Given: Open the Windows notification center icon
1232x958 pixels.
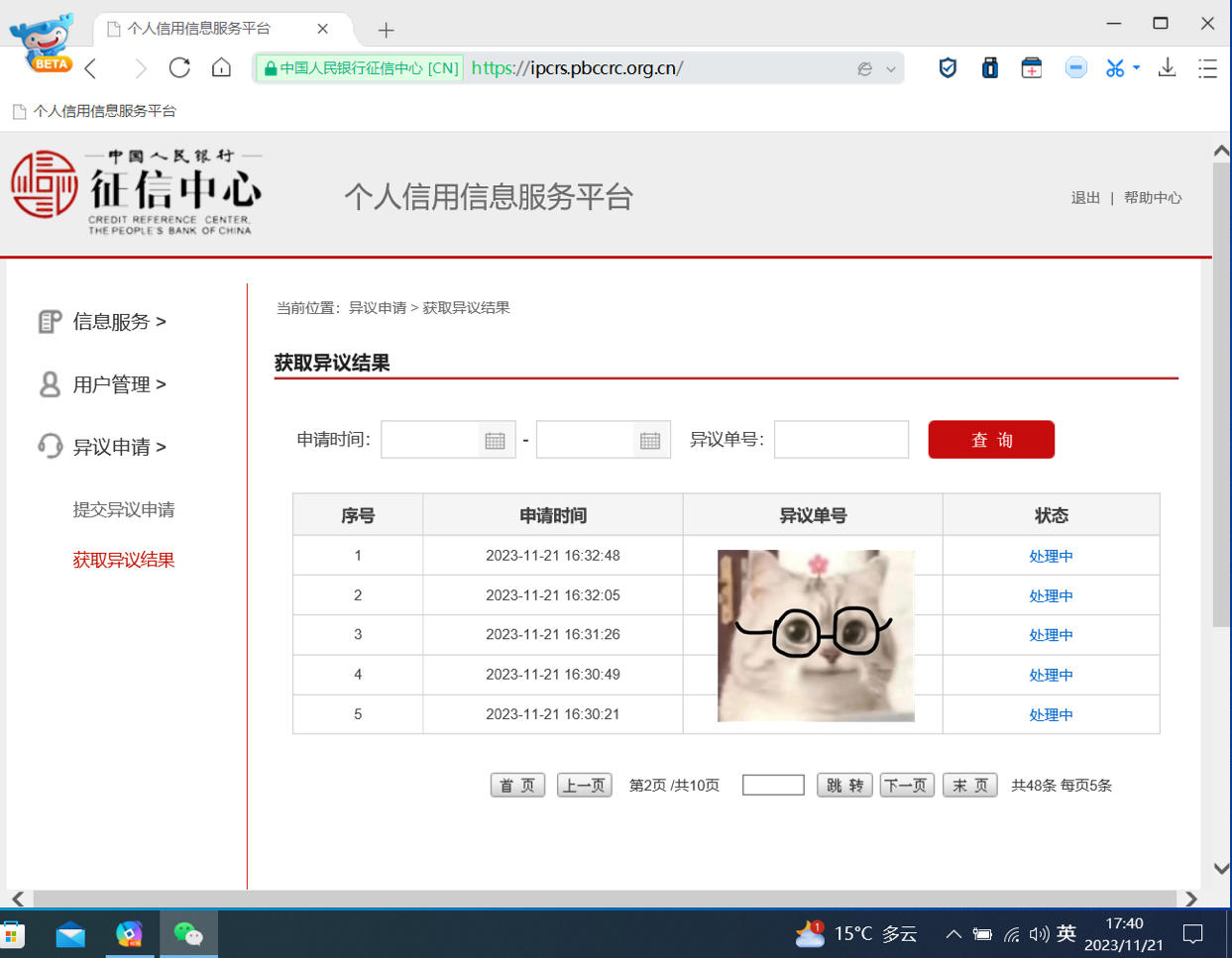Looking at the screenshot, I should (1193, 934).
